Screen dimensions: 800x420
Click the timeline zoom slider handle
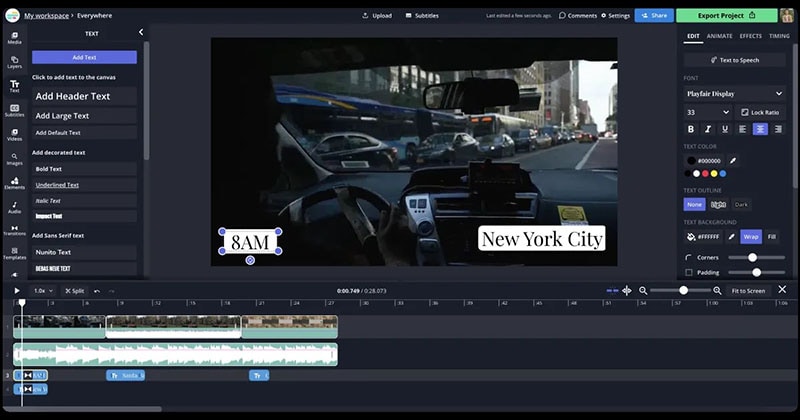coord(683,290)
